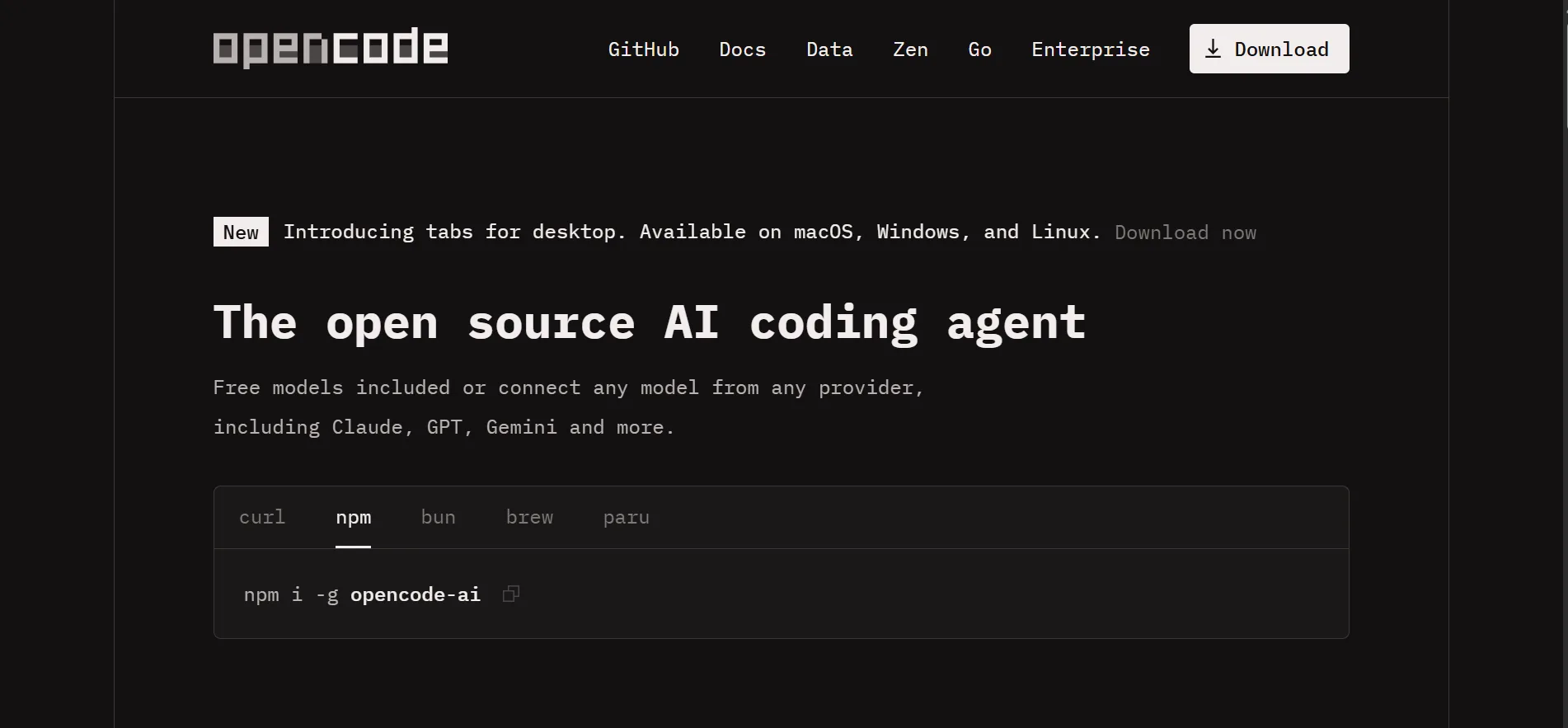Select the curl install tab

pos(262,517)
